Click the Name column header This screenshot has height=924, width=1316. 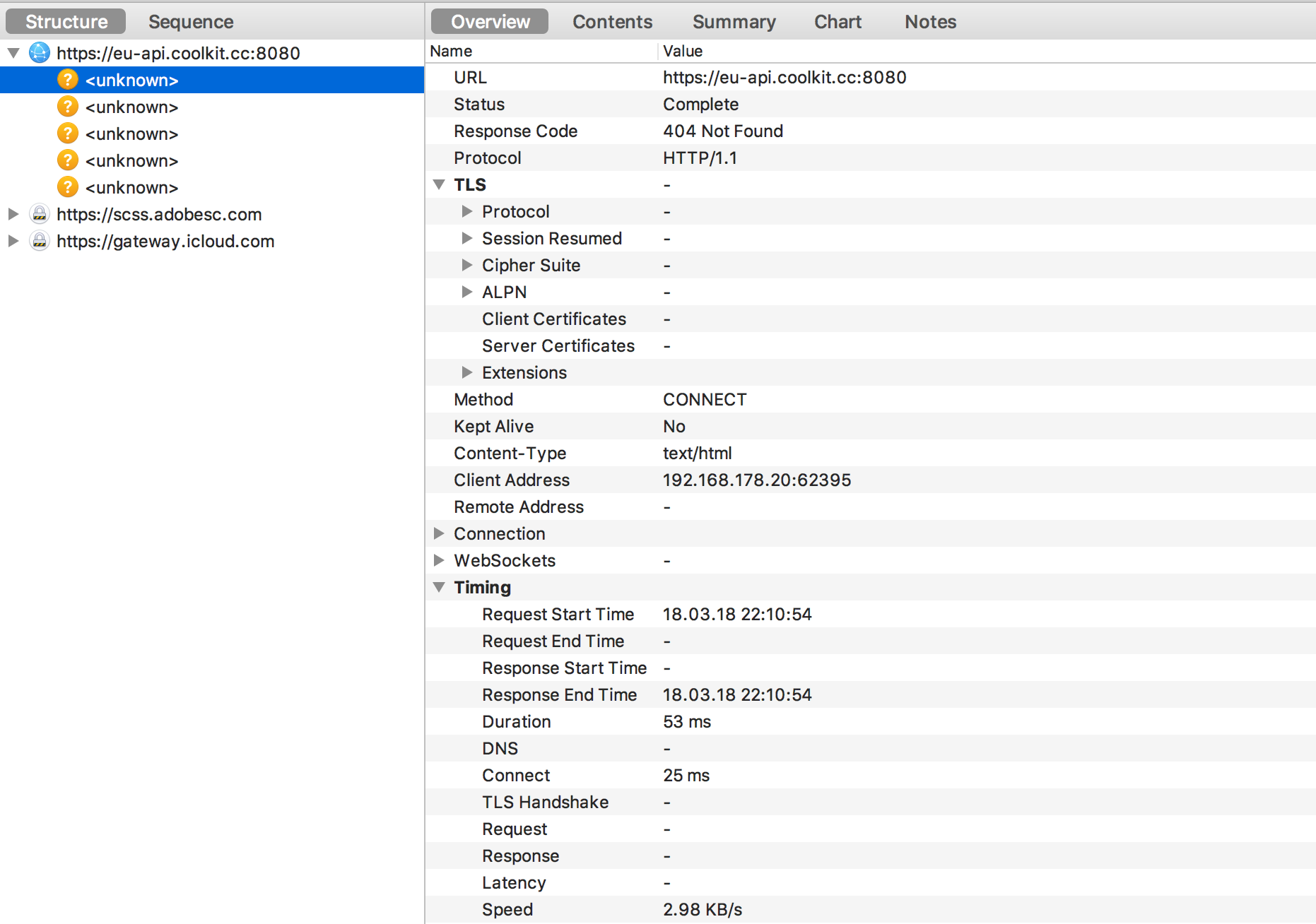(x=451, y=51)
